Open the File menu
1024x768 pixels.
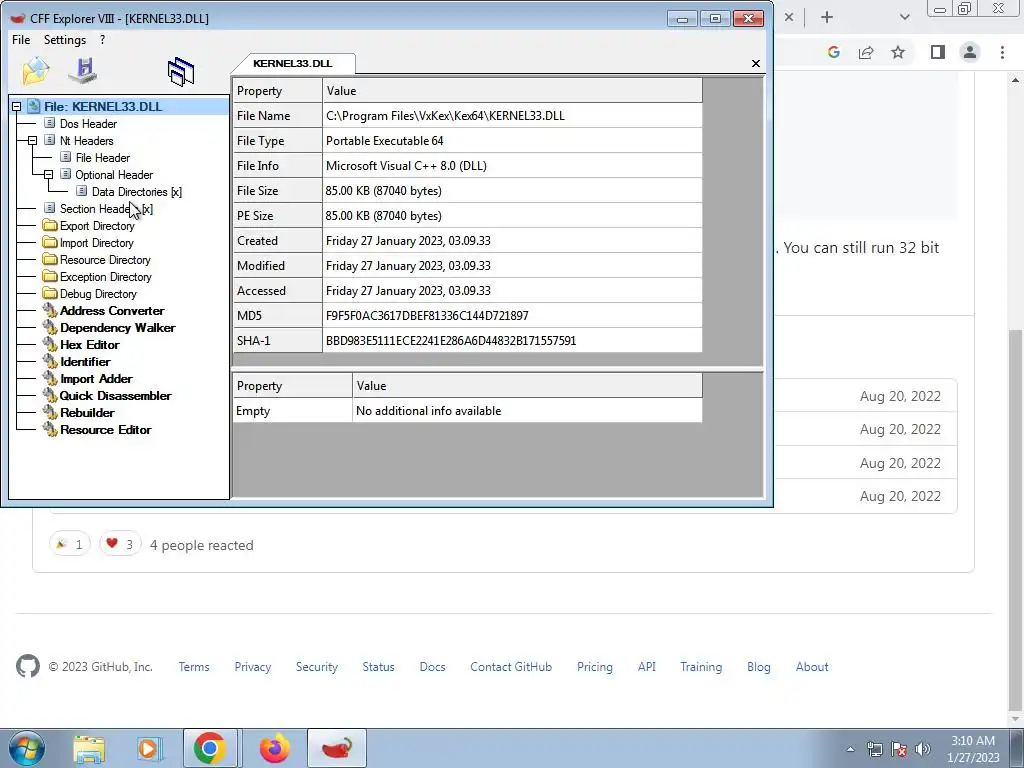(x=21, y=40)
